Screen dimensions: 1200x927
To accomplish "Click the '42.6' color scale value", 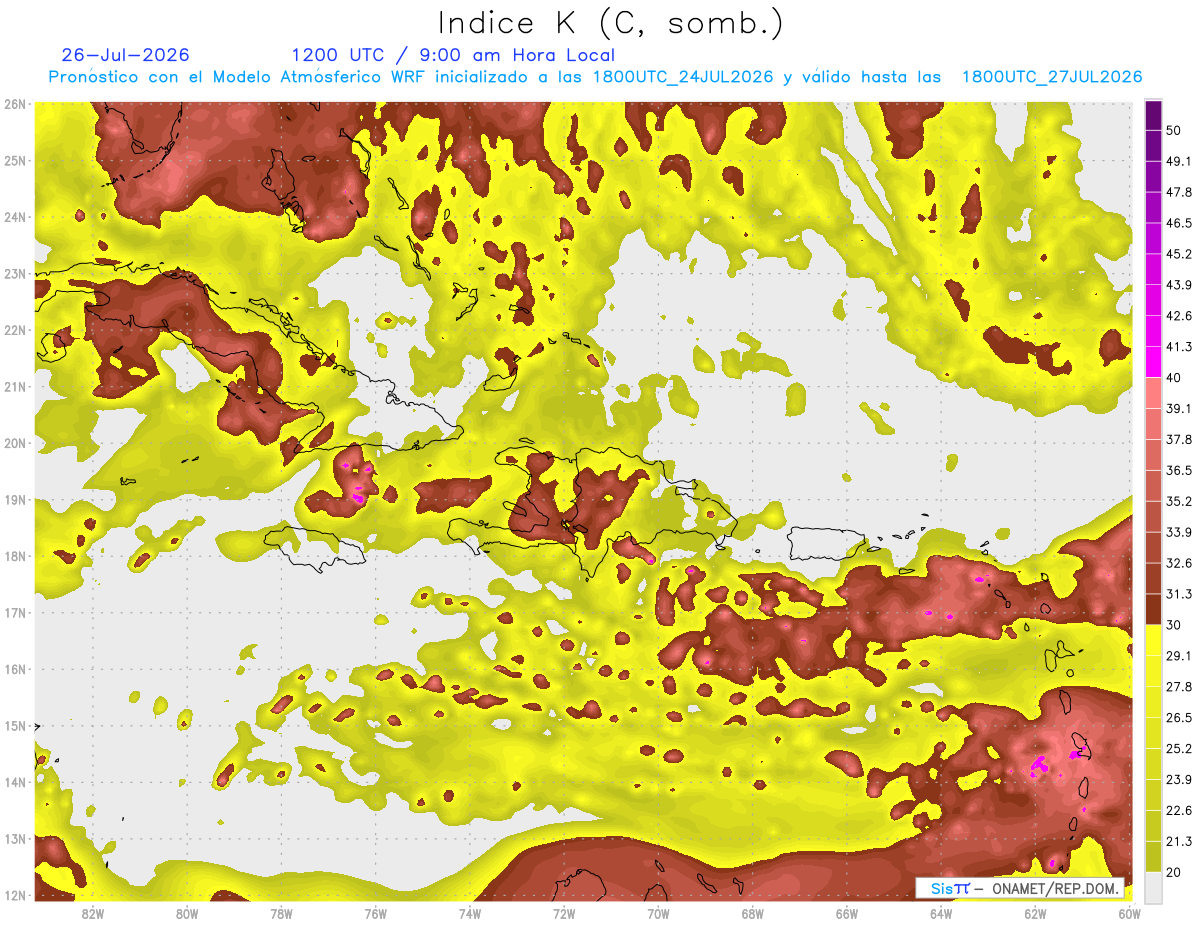I will coord(1178,316).
